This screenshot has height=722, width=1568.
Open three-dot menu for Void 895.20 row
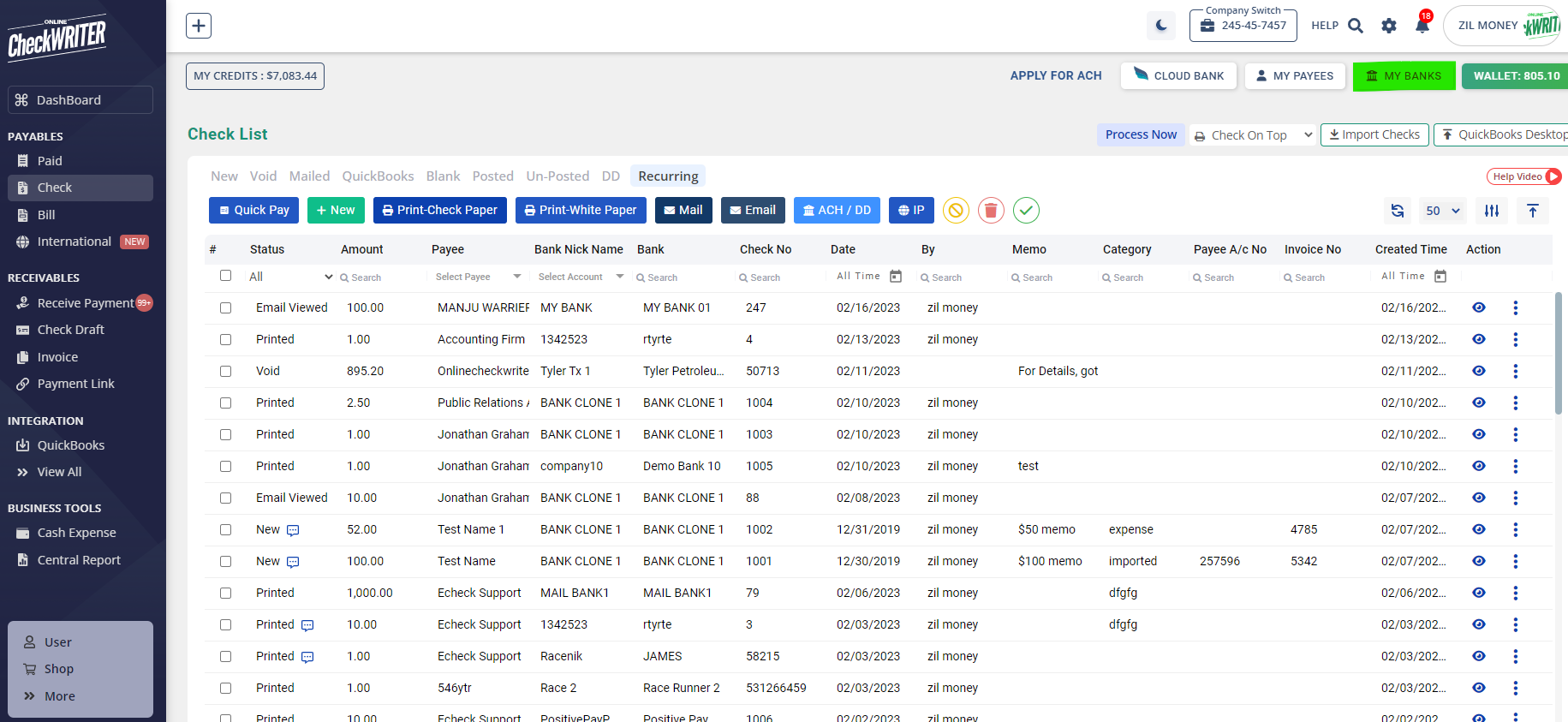point(1515,371)
